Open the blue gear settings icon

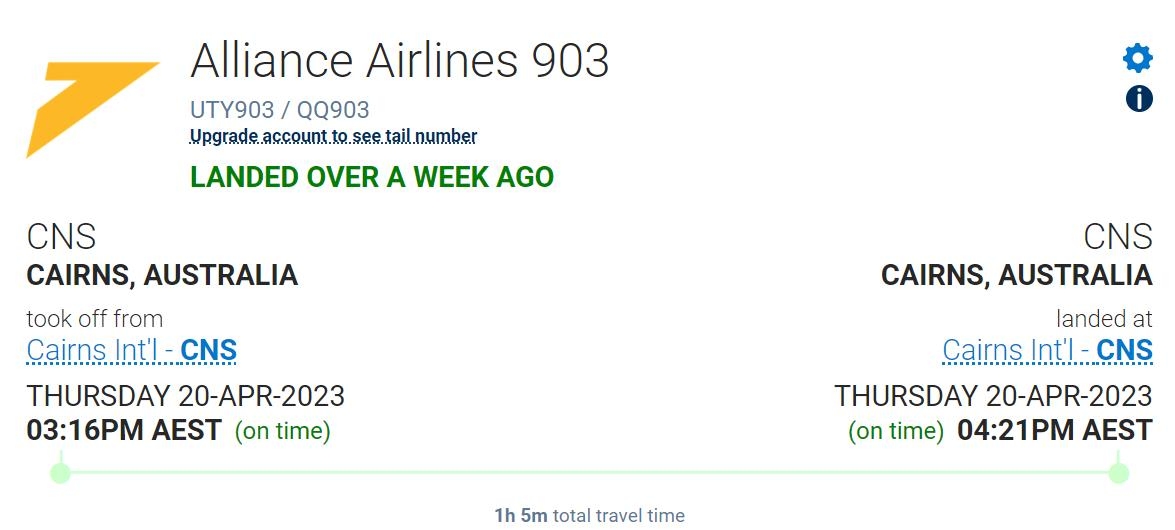click(x=1138, y=58)
